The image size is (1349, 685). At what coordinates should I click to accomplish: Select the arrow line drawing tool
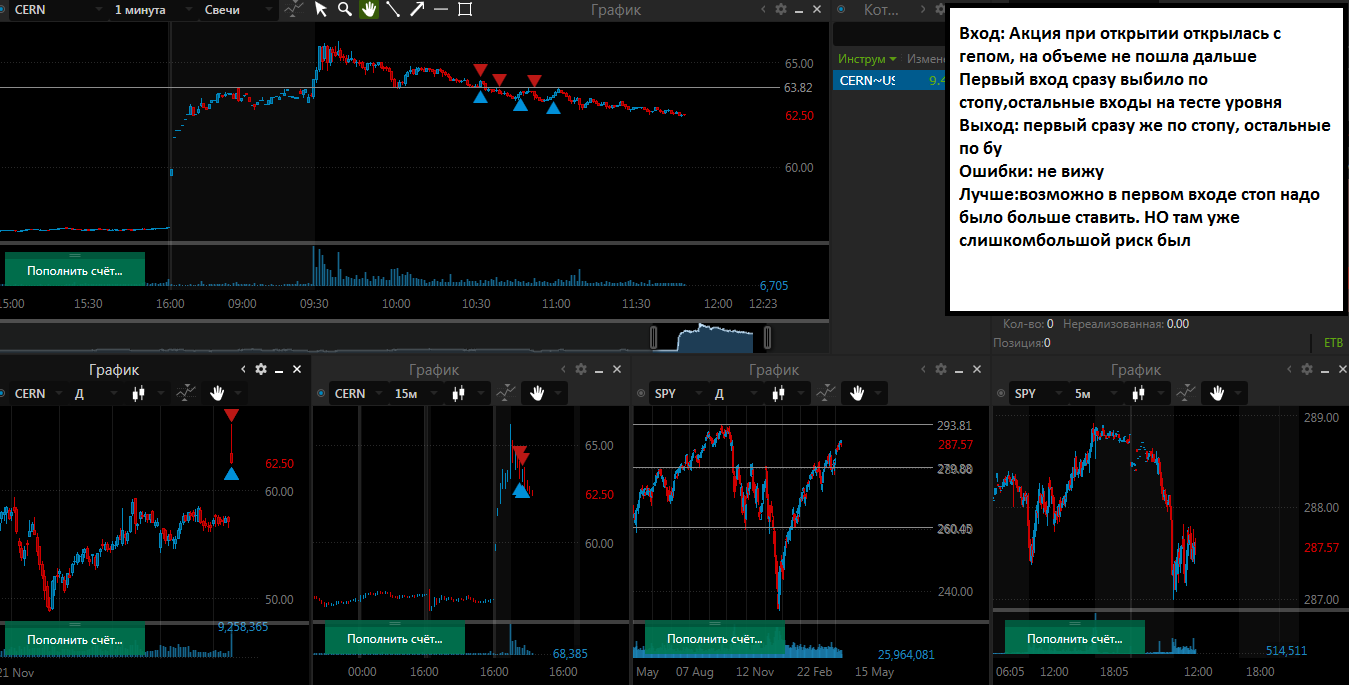click(x=417, y=10)
